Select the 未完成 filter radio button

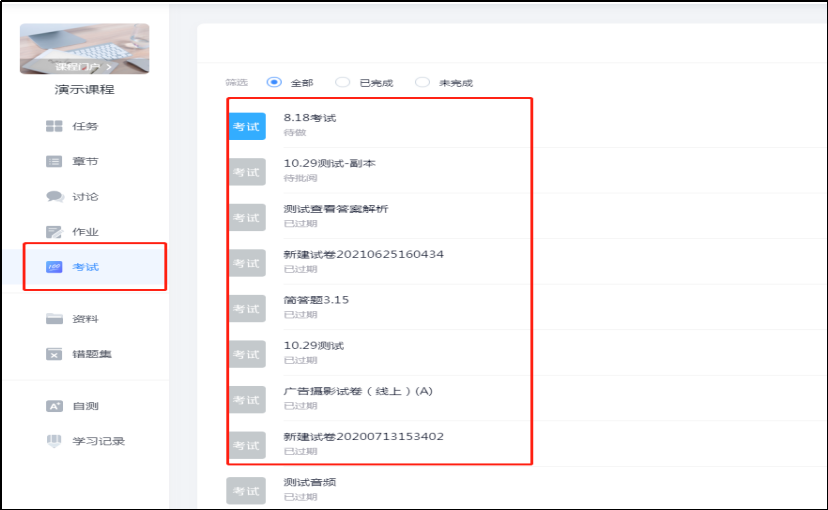[422, 83]
